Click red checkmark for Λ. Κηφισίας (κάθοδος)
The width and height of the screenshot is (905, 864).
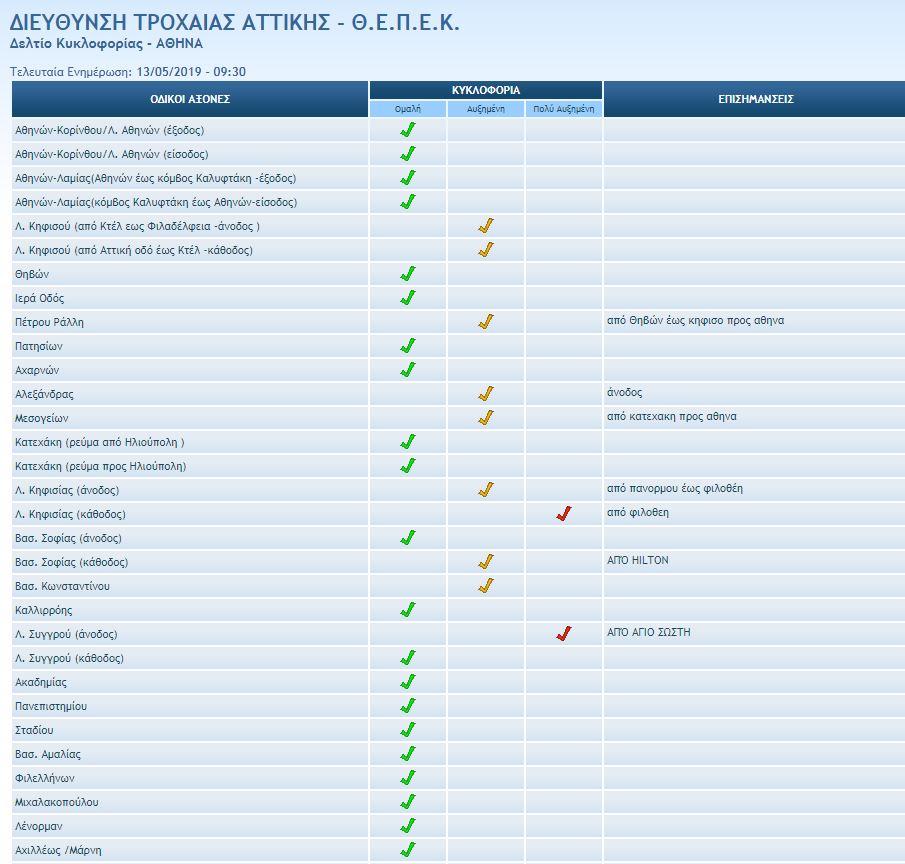pos(564,514)
